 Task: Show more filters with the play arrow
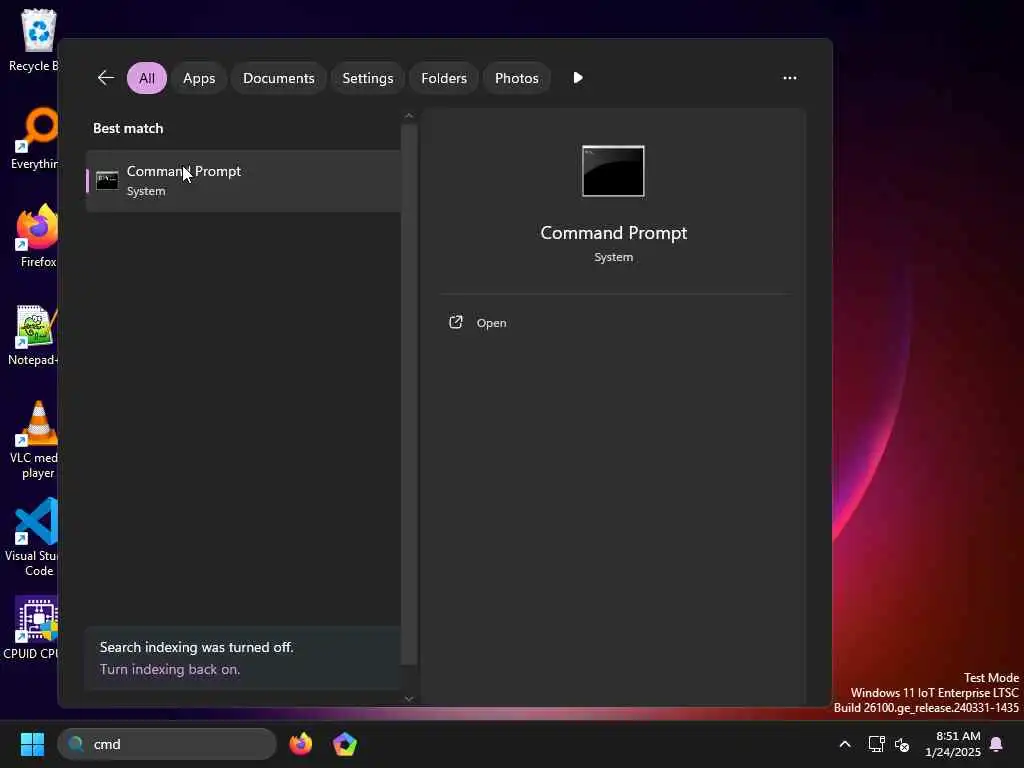click(578, 78)
